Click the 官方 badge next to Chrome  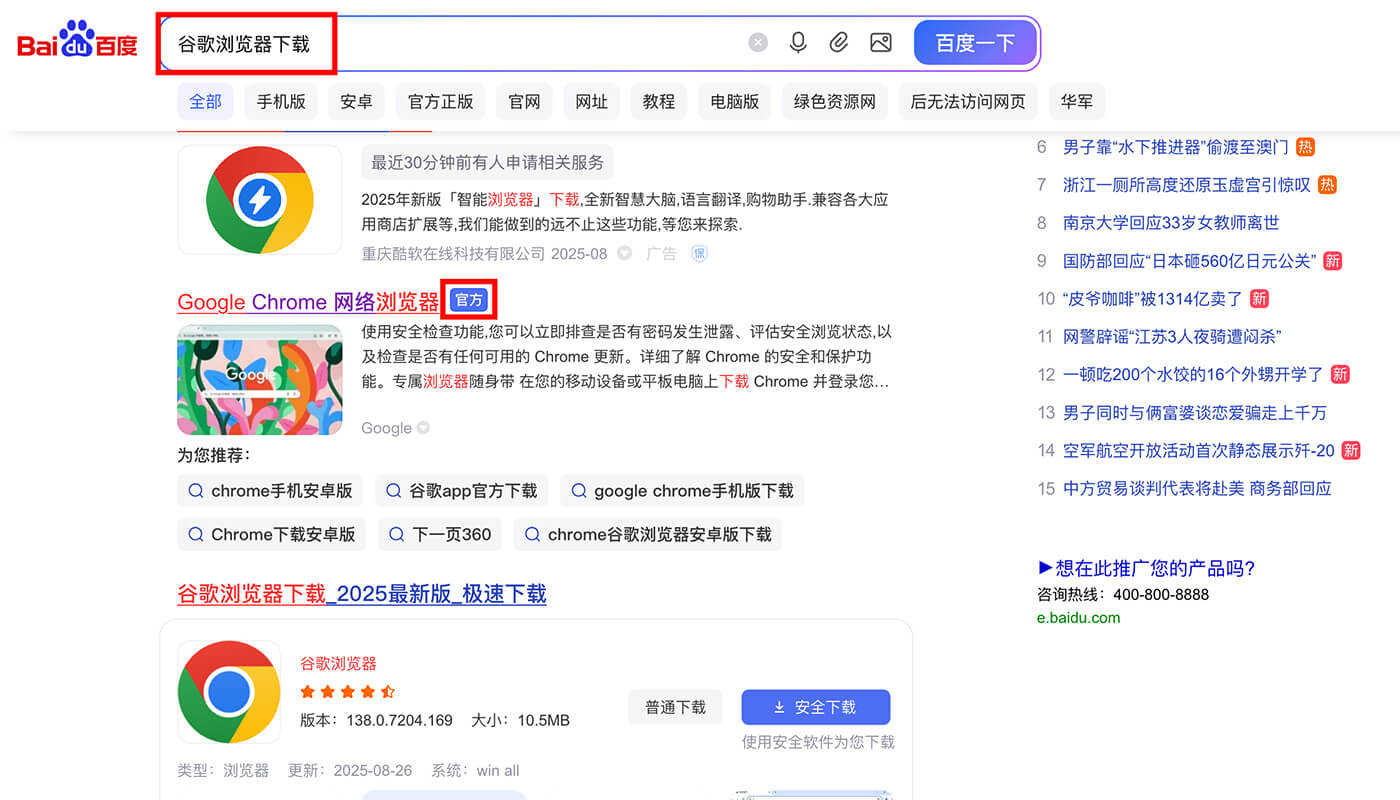point(469,300)
